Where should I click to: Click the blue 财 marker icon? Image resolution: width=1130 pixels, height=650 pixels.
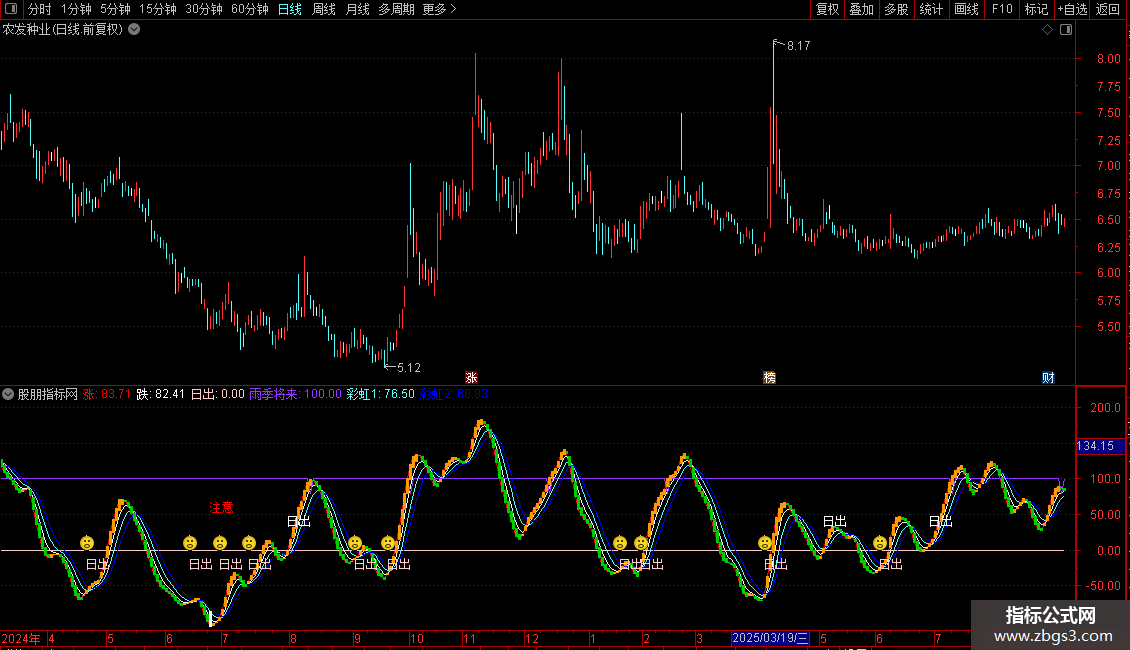(1049, 378)
